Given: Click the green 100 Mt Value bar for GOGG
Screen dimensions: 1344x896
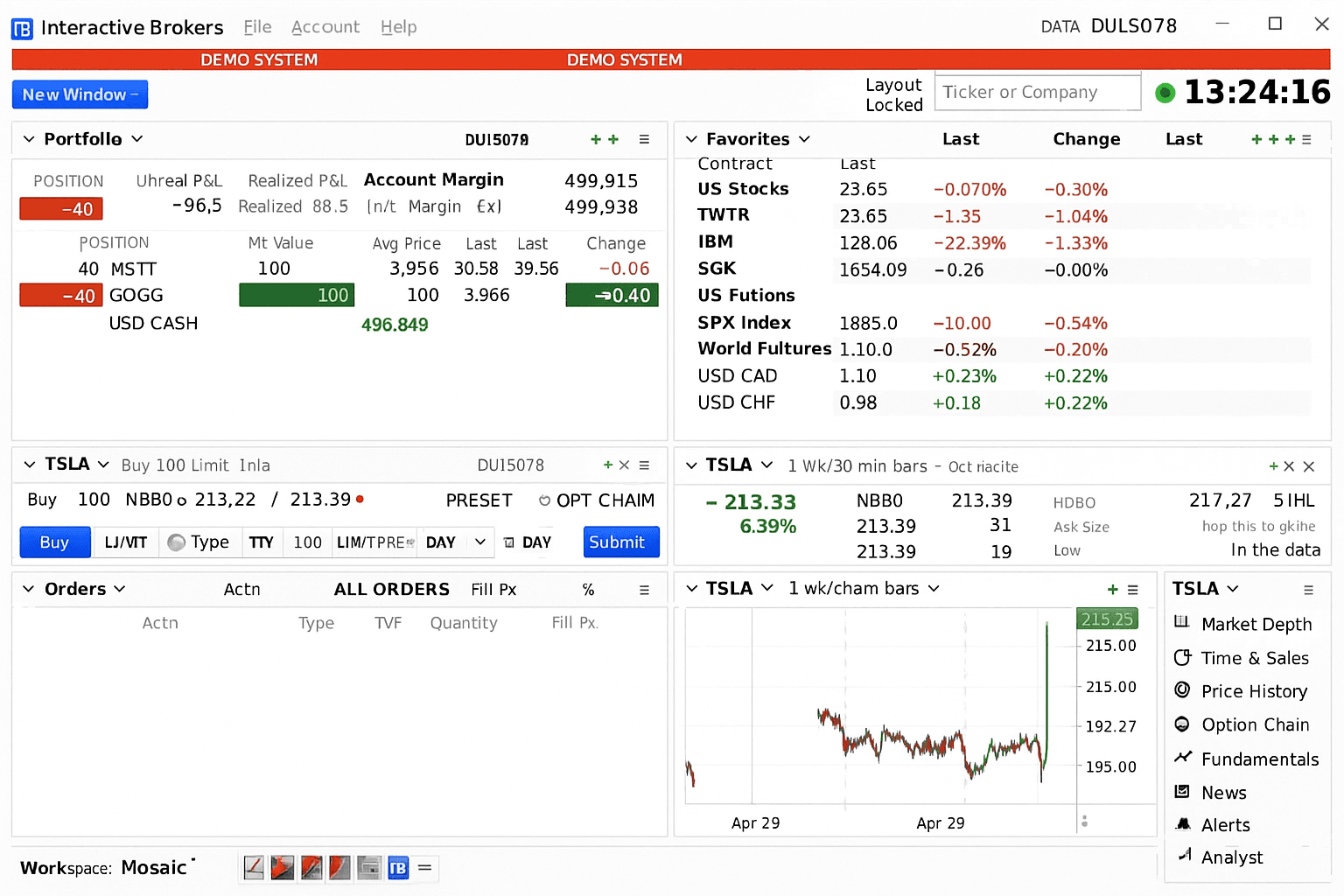Looking at the screenshot, I should coord(297,295).
